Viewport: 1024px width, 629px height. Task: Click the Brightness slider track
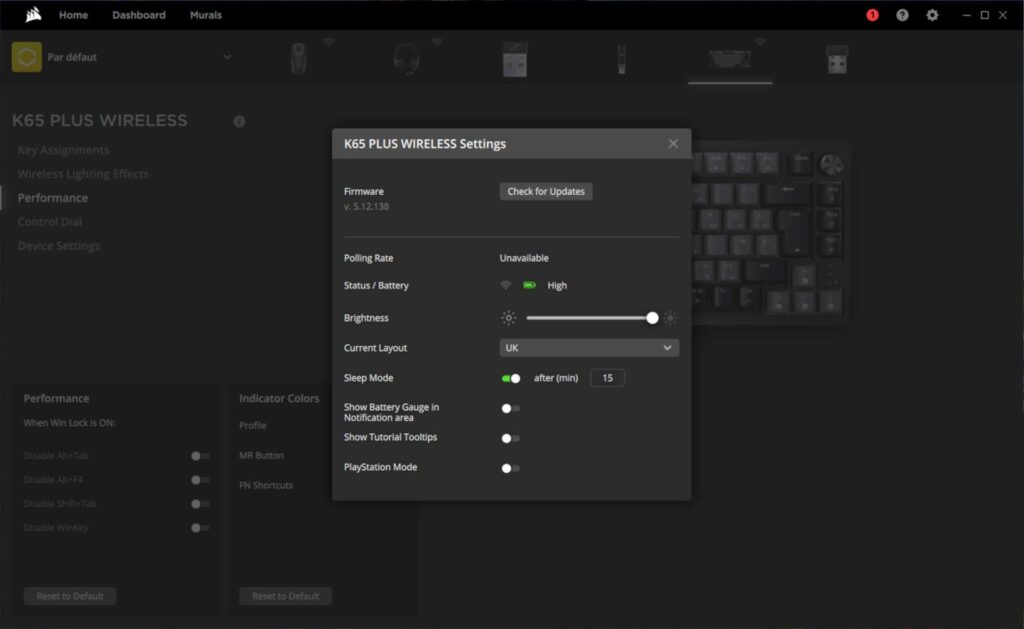coord(588,318)
